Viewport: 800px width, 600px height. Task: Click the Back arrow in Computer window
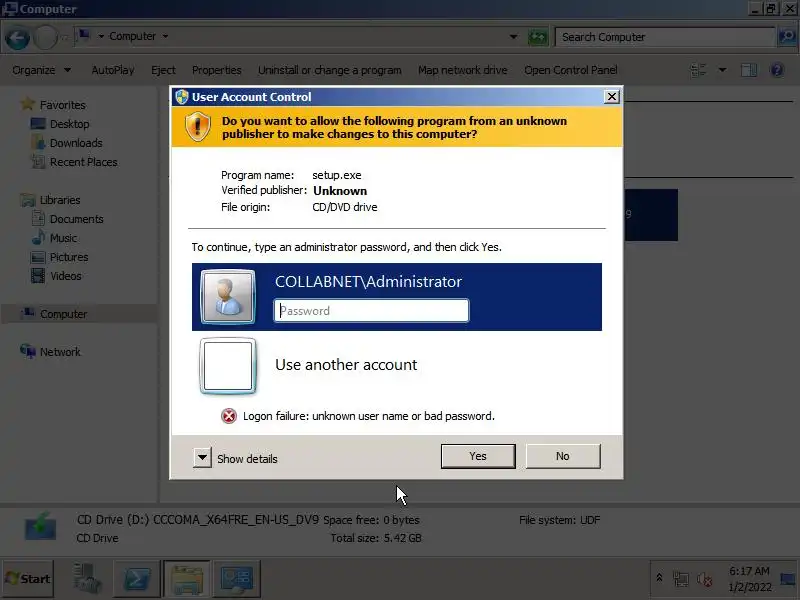(17, 38)
